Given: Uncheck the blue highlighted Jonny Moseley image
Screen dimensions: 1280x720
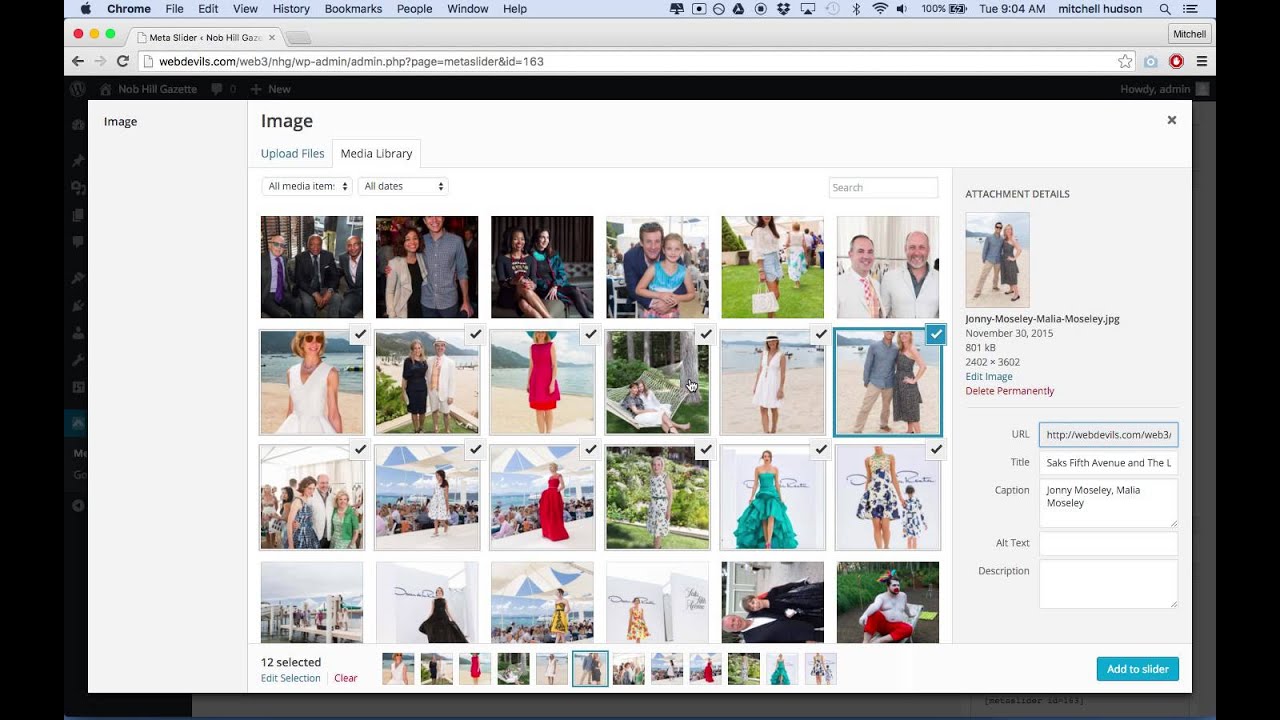Looking at the screenshot, I should tap(936, 334).
